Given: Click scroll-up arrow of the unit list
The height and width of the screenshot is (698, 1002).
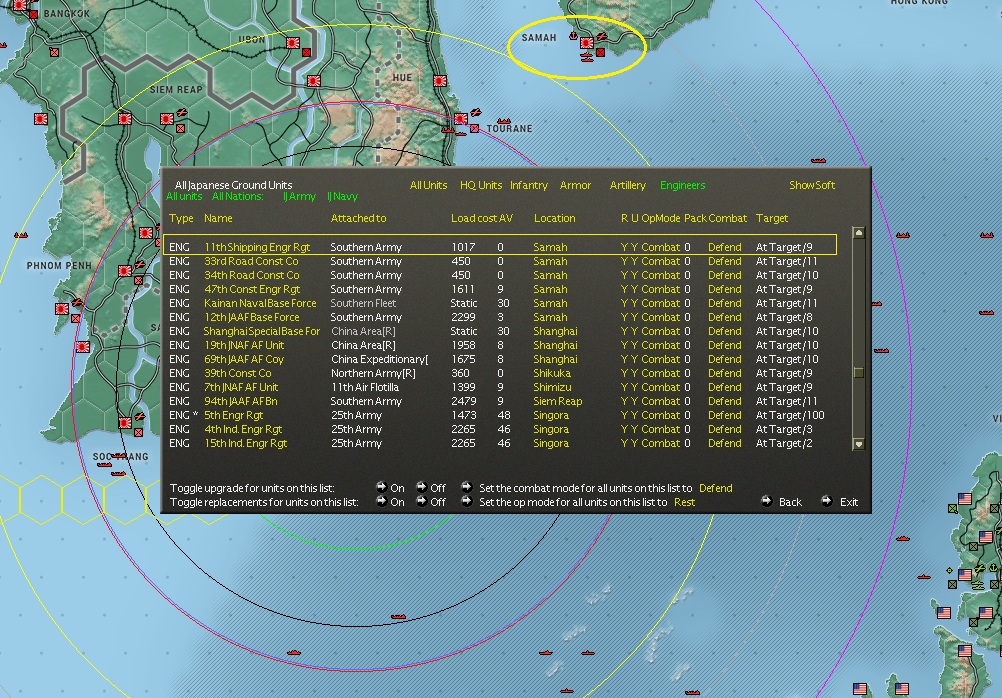Looking at the screenshot, I should coord(859,233).
